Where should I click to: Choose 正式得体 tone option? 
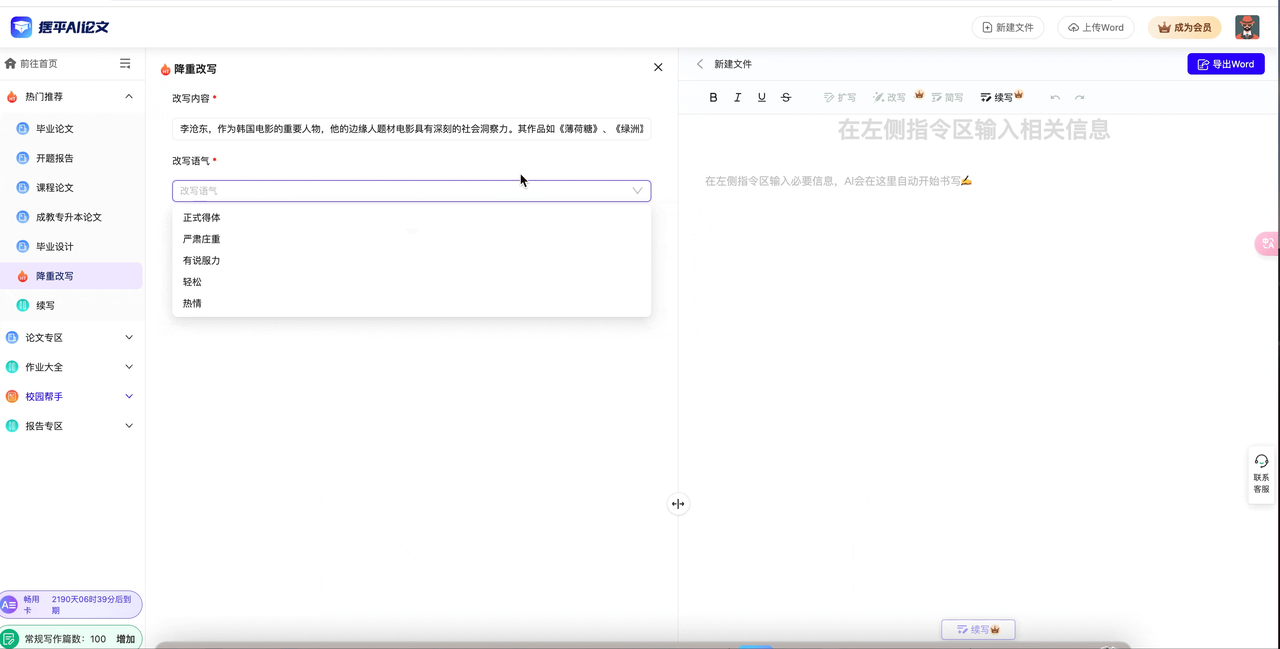pyautogui.click(x=411, y=218)
